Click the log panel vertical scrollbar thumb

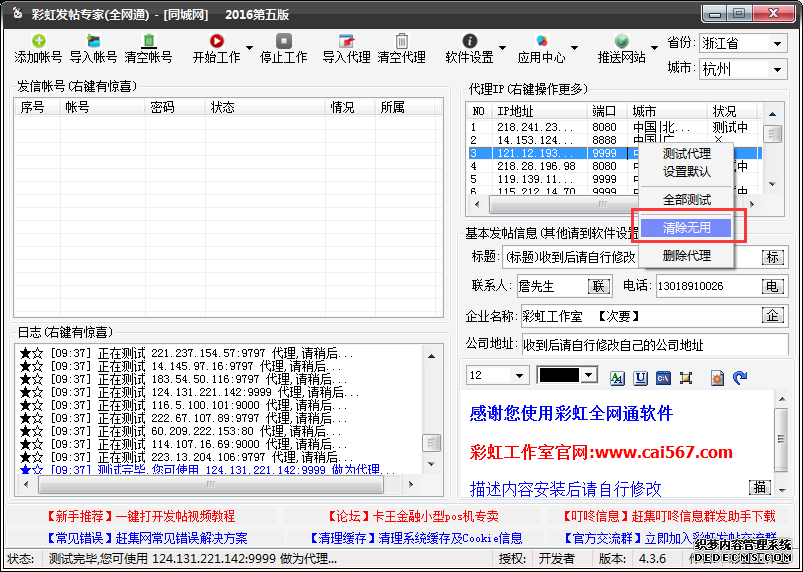click(431, 443)
